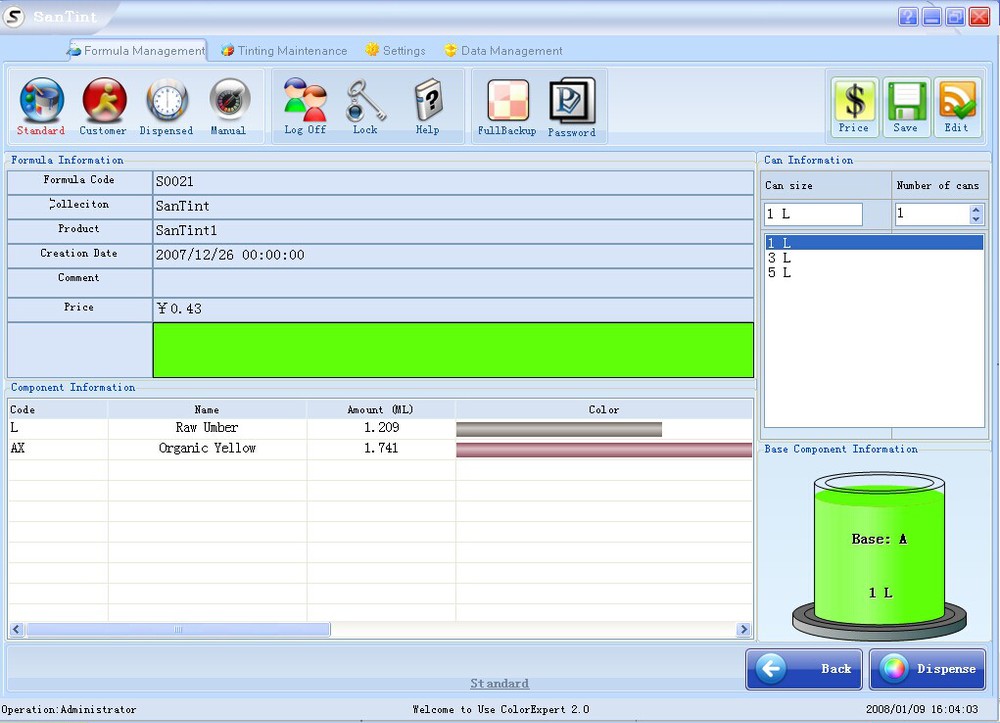Click the Amount (ML) column header
Screen dimensions: 1000x723
click(x=381, y=409)
